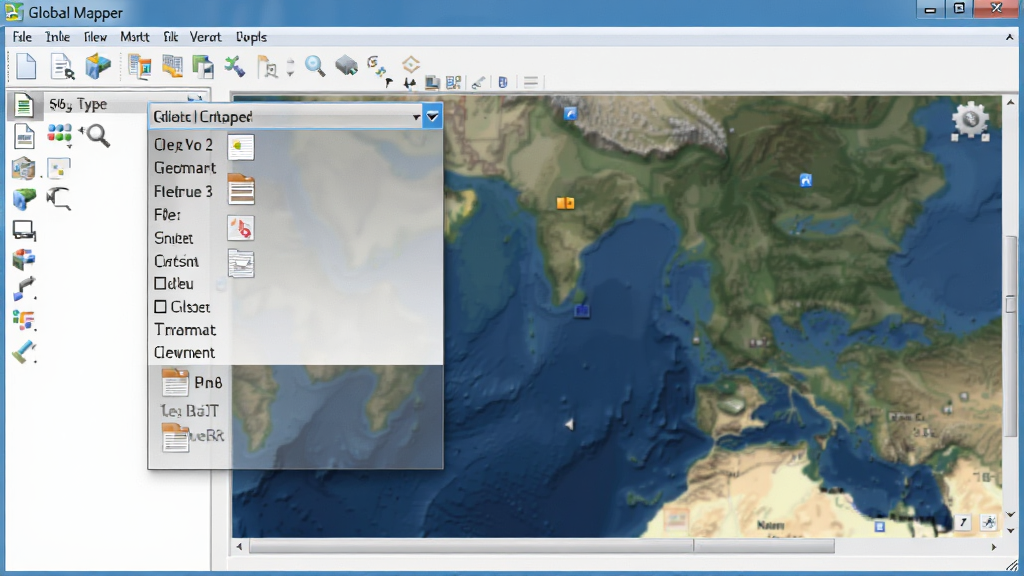Click the vertical scrollbar's up arrow
1024x576 pixels.
click(1011, 103)
